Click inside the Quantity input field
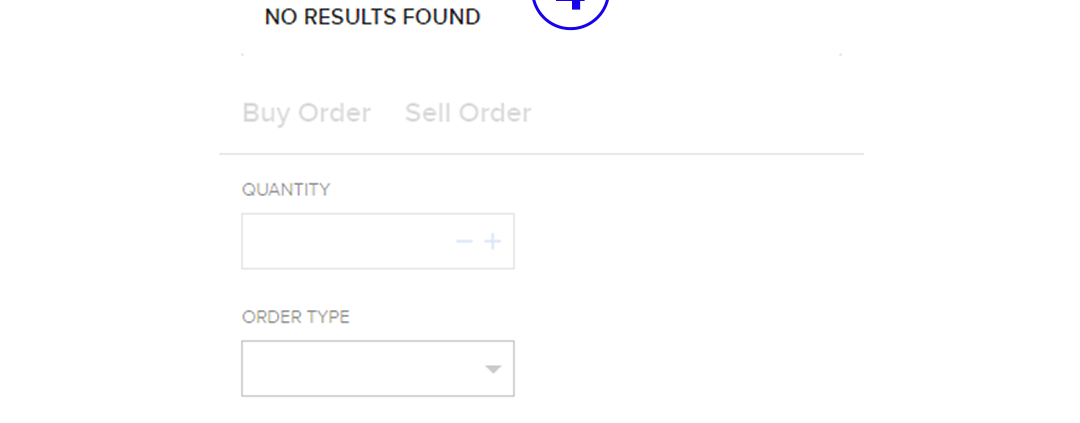The height and width of the screenshot is (423, 1080). [x=345, y=241]
